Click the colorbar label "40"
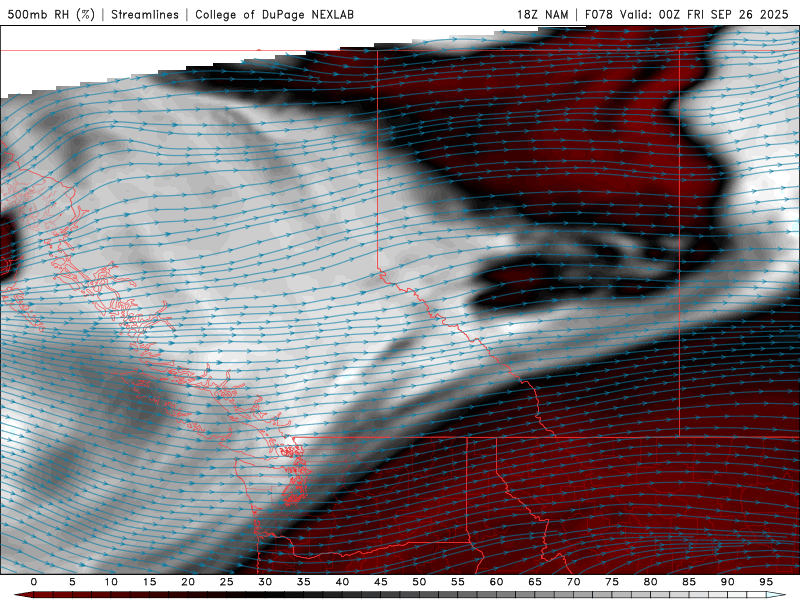The image size is (800, 600). pos(342,582)
